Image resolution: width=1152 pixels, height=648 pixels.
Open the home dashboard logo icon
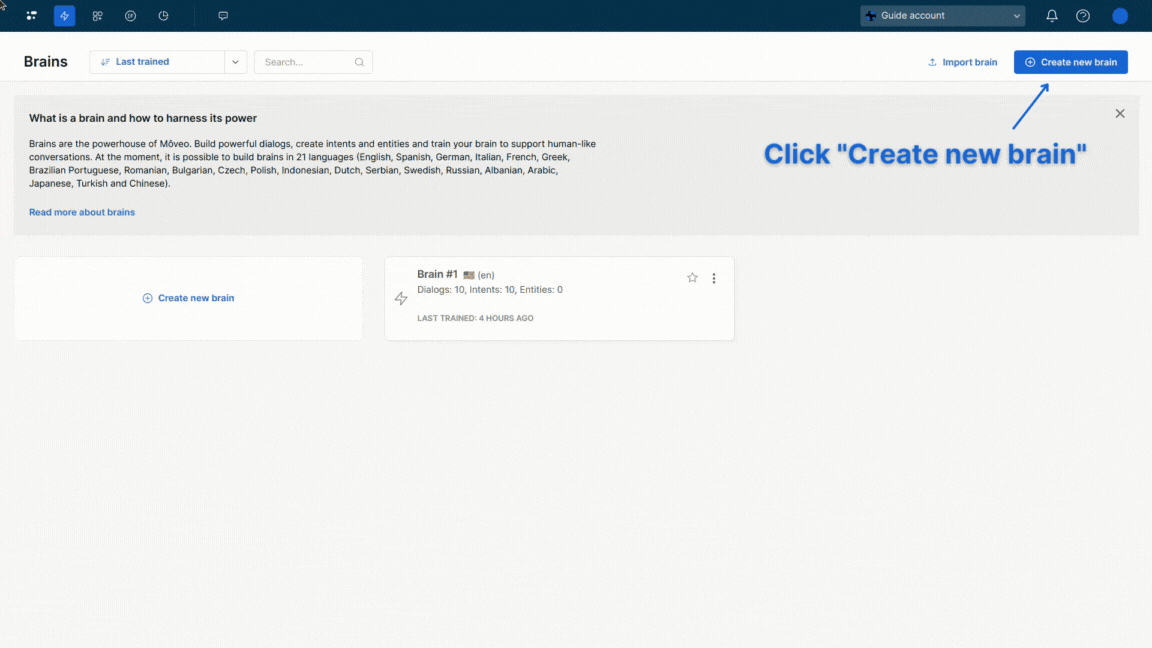pos(32,16)
